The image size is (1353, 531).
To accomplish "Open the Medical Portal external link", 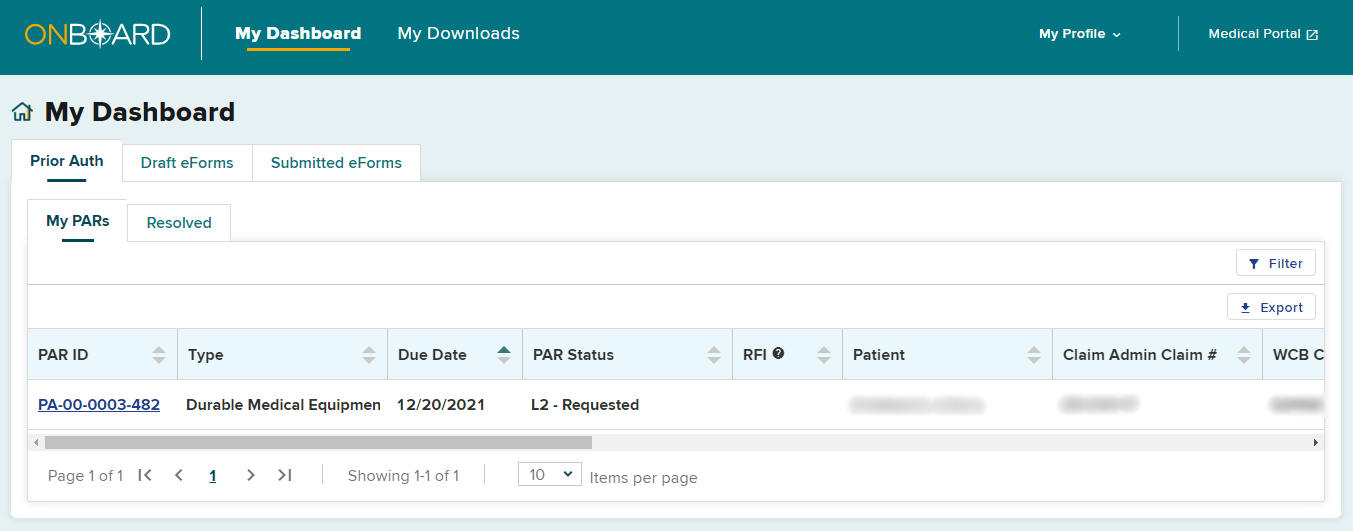I will click(x=1263, y=34).
